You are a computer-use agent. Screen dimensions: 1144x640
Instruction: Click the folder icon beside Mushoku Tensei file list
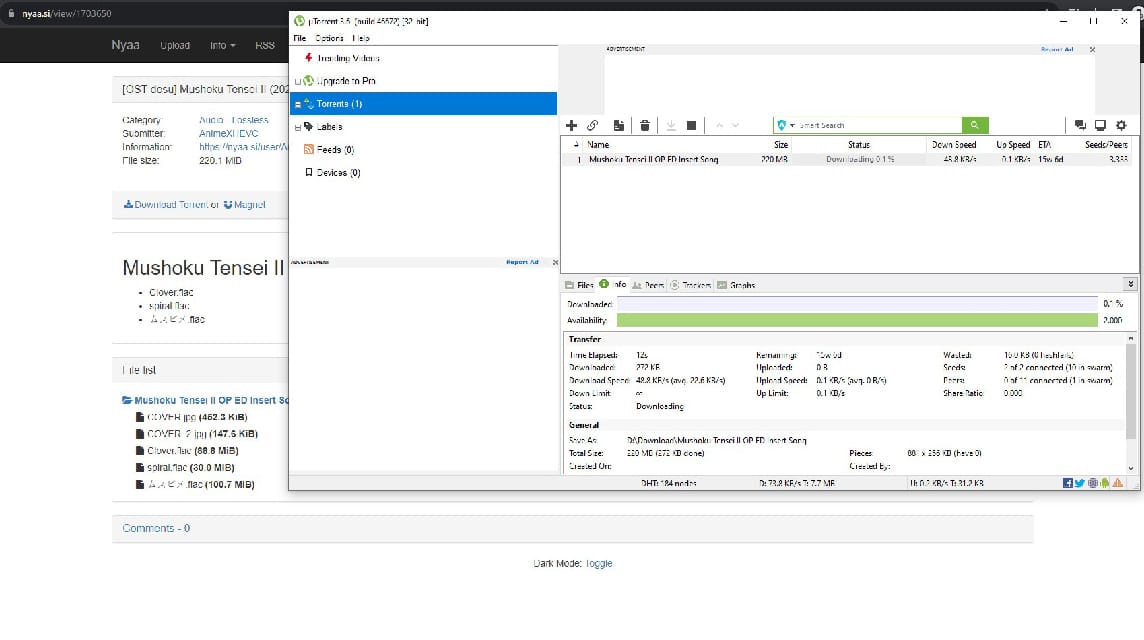point(127,400)
